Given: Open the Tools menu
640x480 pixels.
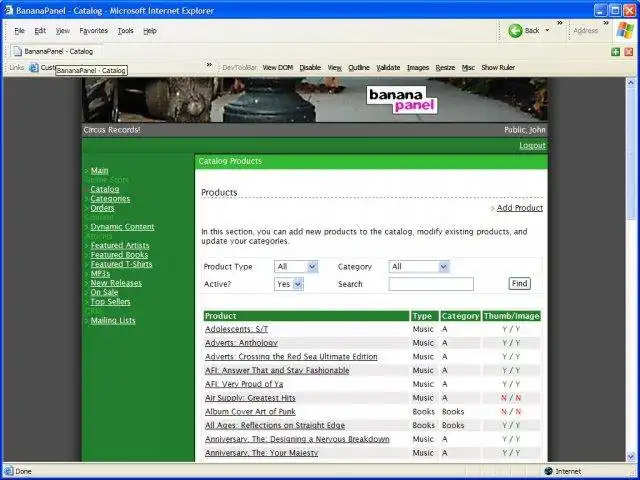Looking at the screenshot, I should coord(125,31).
